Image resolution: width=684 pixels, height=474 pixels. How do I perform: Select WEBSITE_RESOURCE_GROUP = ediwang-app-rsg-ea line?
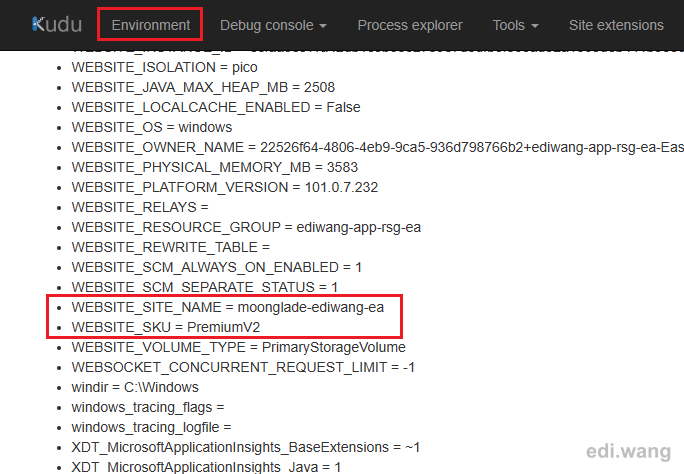click(x=246, y=227)
